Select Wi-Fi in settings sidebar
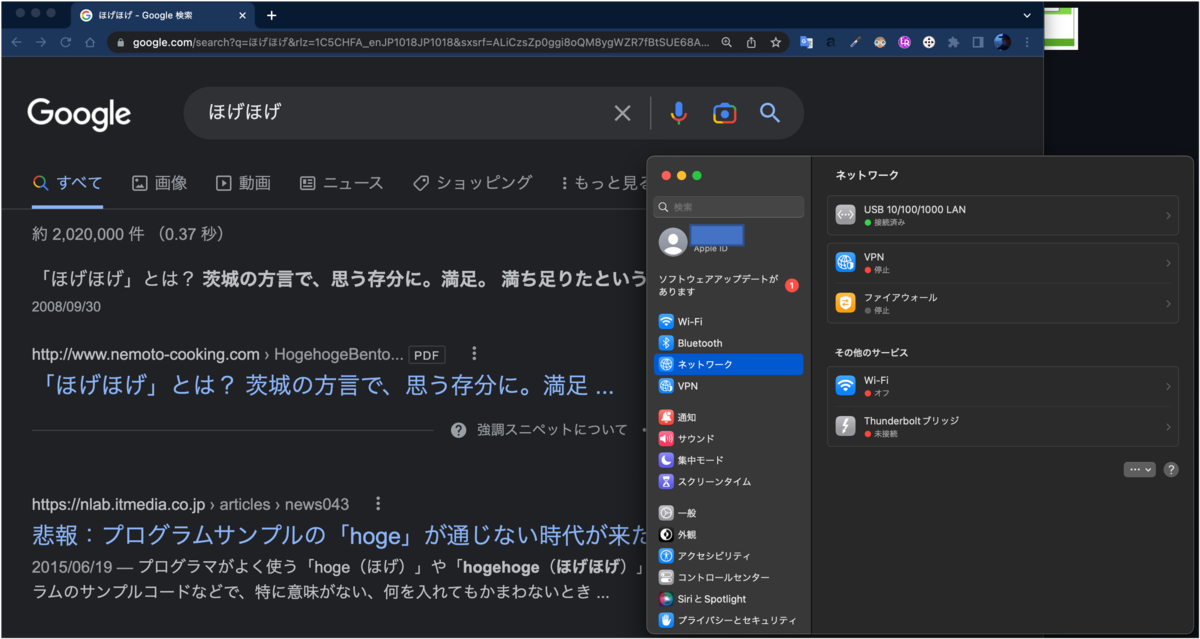Viewport: 1200px width, 639px height. coord(729,321)
